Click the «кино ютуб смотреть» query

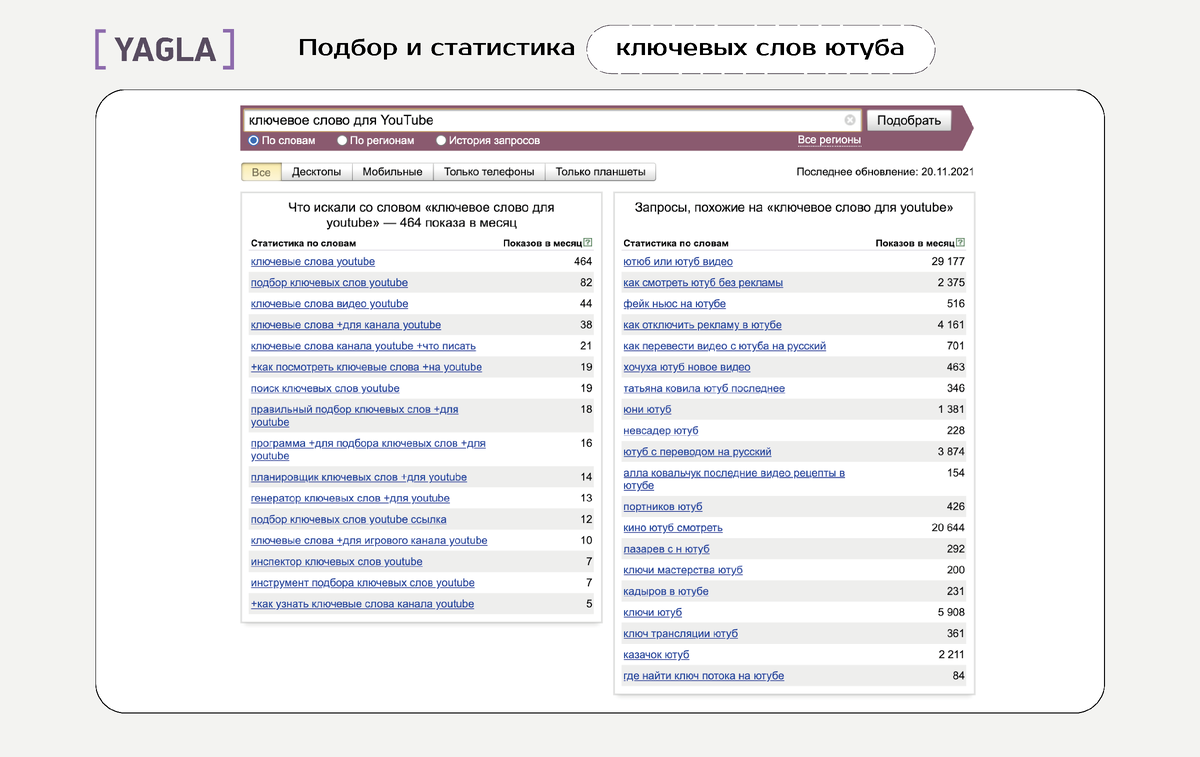[x=674, y=527]
